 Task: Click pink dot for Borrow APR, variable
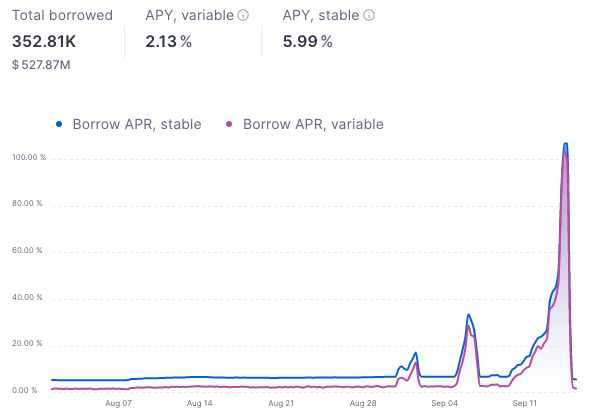pyautogui.click(x=229, y=124)
